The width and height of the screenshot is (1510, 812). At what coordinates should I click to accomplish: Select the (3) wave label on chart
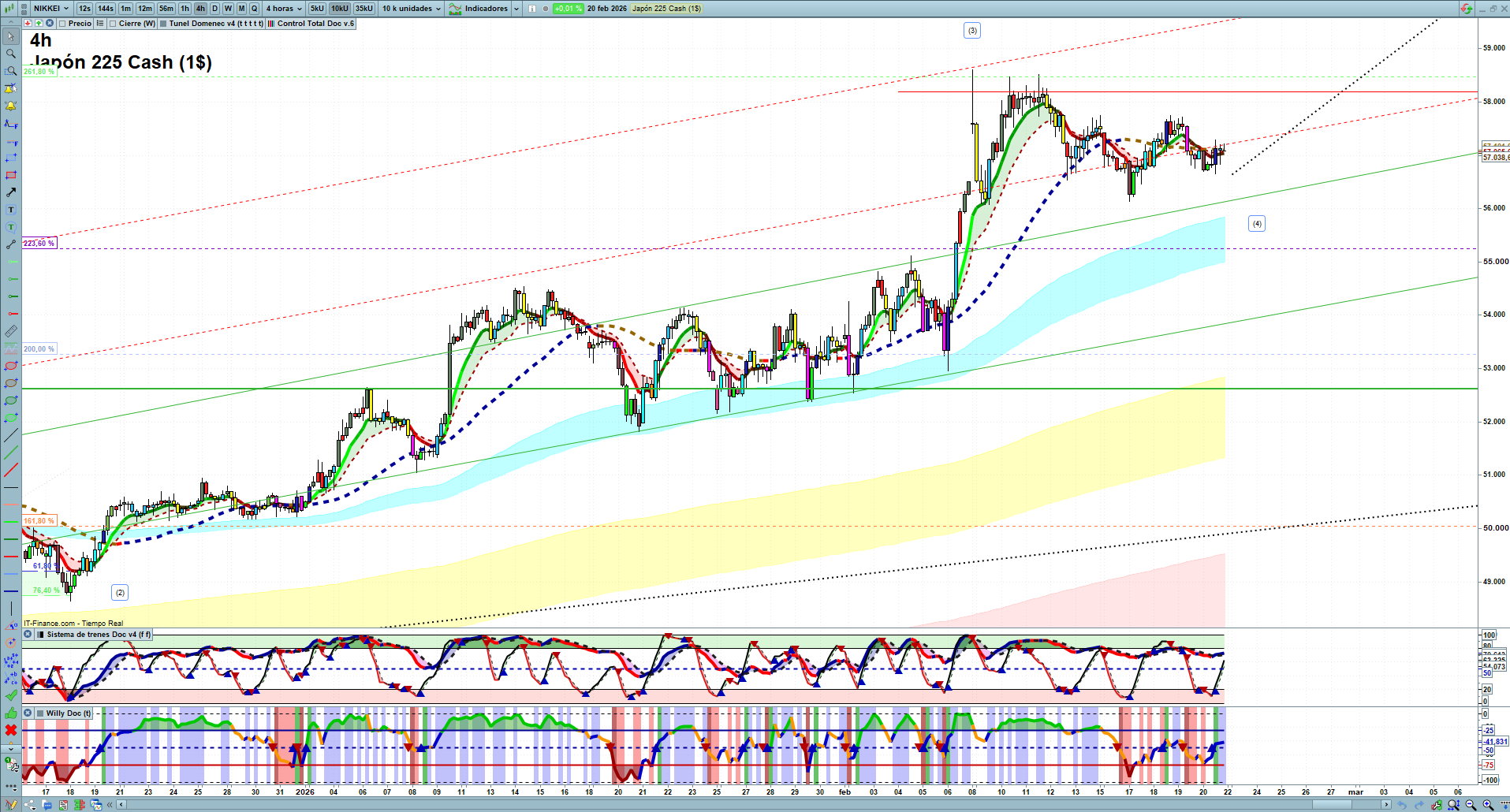pos(972,31)
